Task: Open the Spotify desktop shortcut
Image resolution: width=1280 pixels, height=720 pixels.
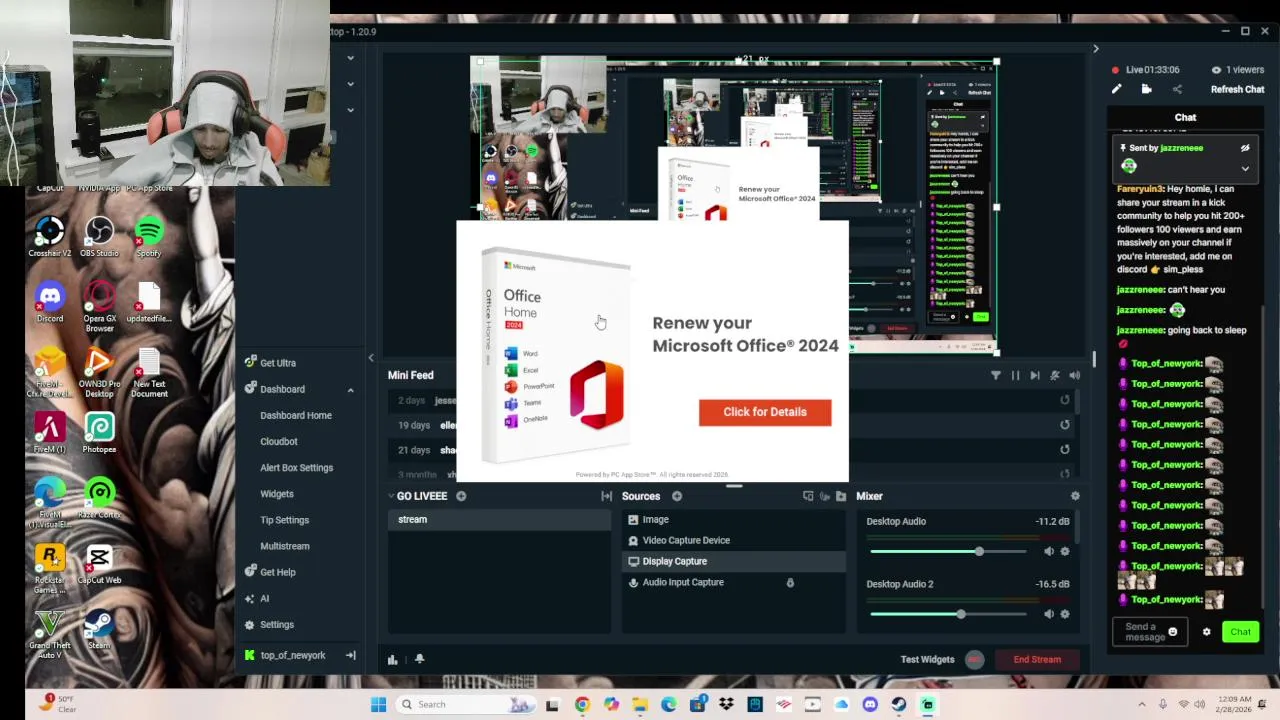Action: (148, 238)
